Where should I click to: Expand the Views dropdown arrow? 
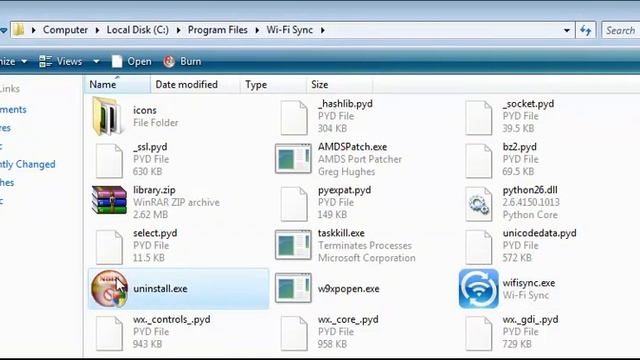pos(96,61)
